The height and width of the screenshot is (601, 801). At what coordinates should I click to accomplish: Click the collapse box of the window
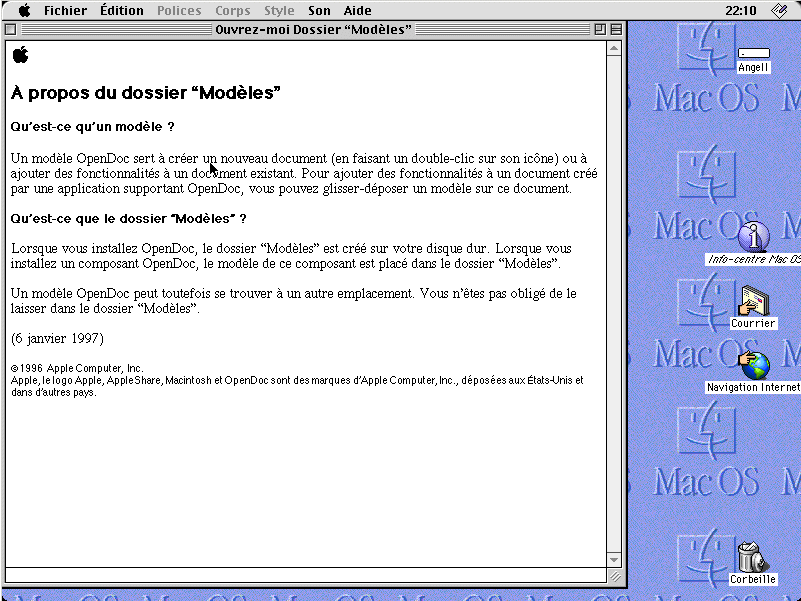(x=617, y=30)
